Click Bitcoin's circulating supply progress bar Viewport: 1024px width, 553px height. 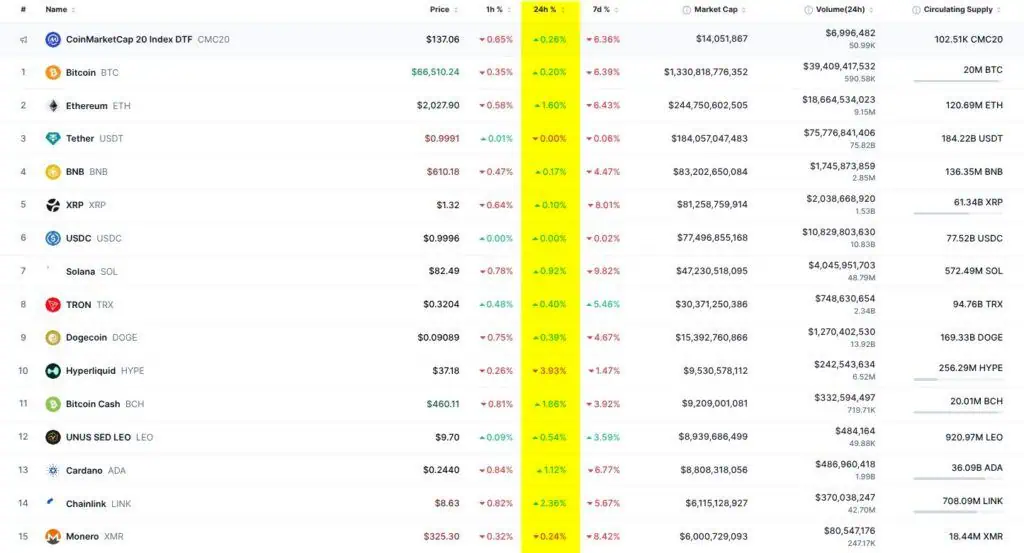[957, 81]
